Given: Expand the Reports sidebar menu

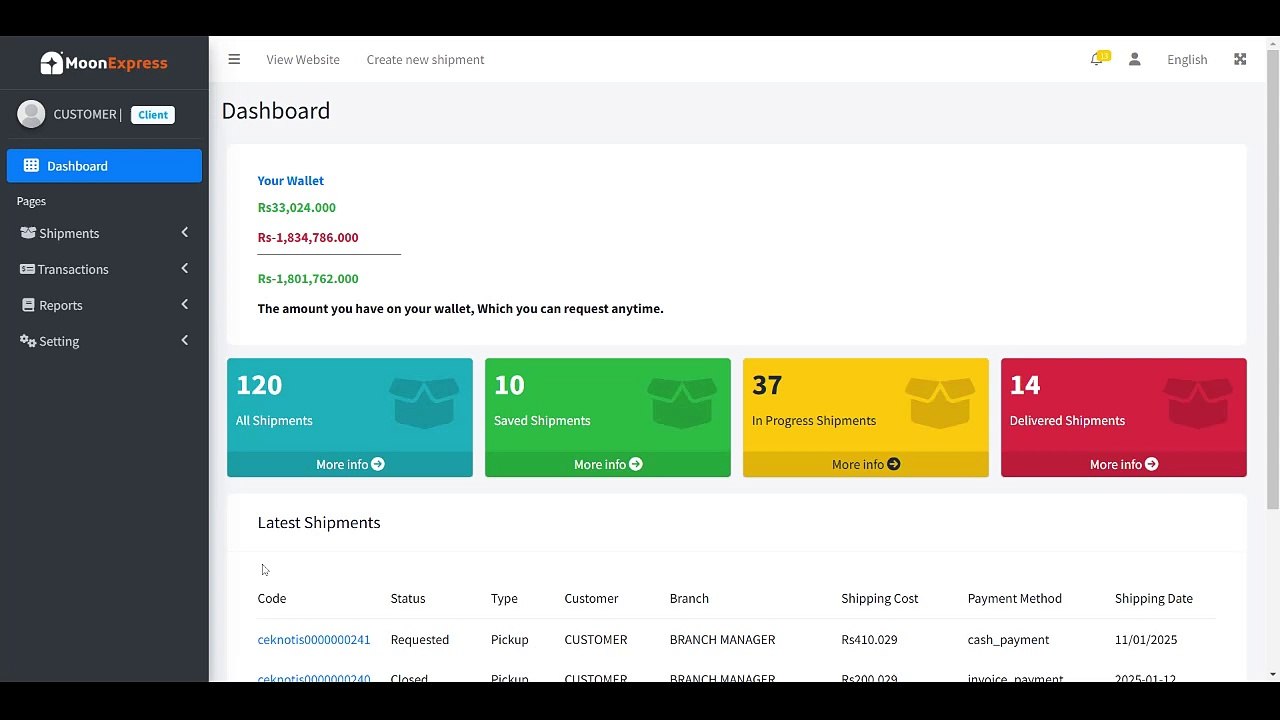Looking at the screenshot, I should coord(104,305).
